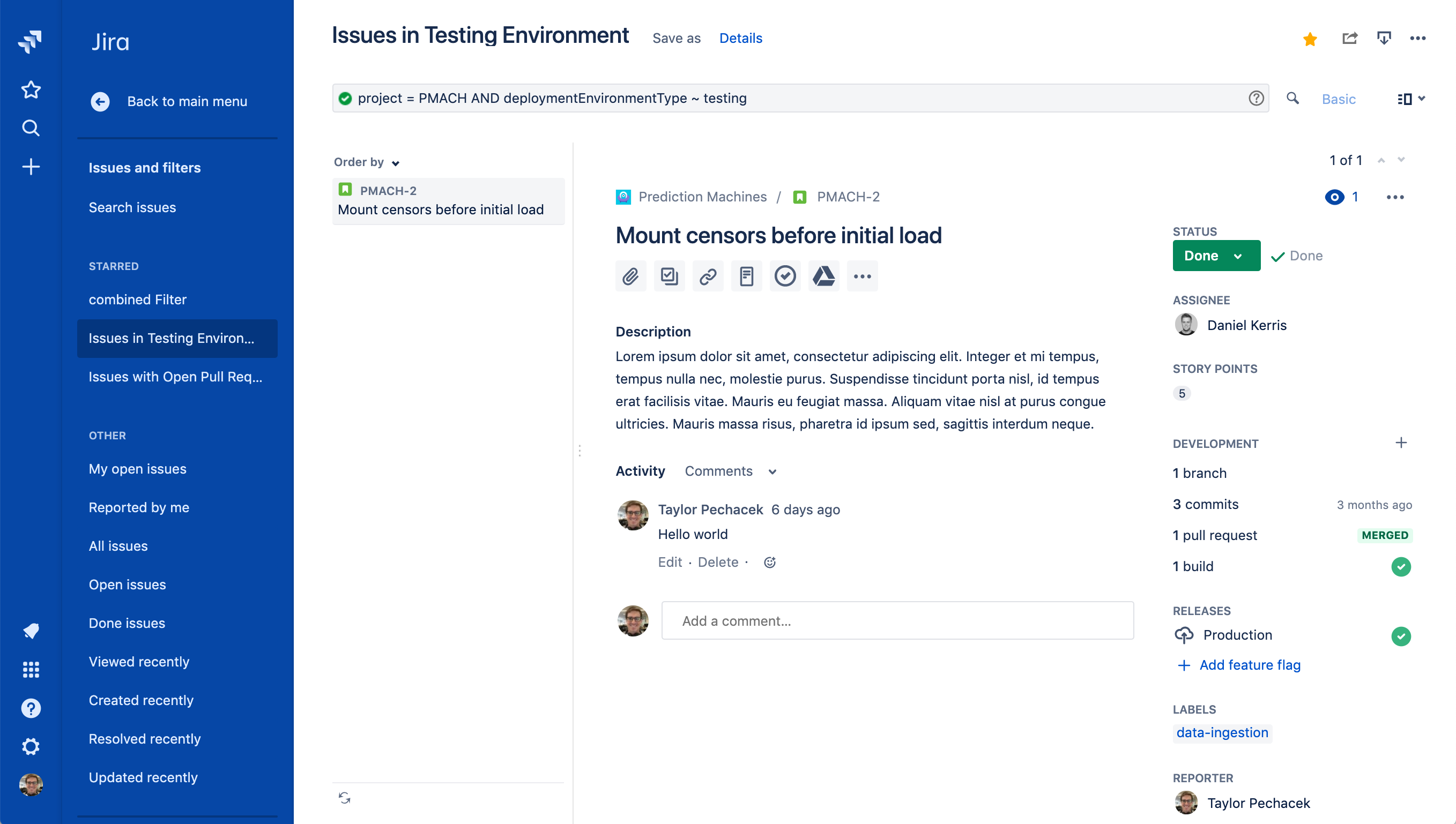Screen dimensions: 1456x824
Task: Click Add feature flag link
Action: (1250, 665)
